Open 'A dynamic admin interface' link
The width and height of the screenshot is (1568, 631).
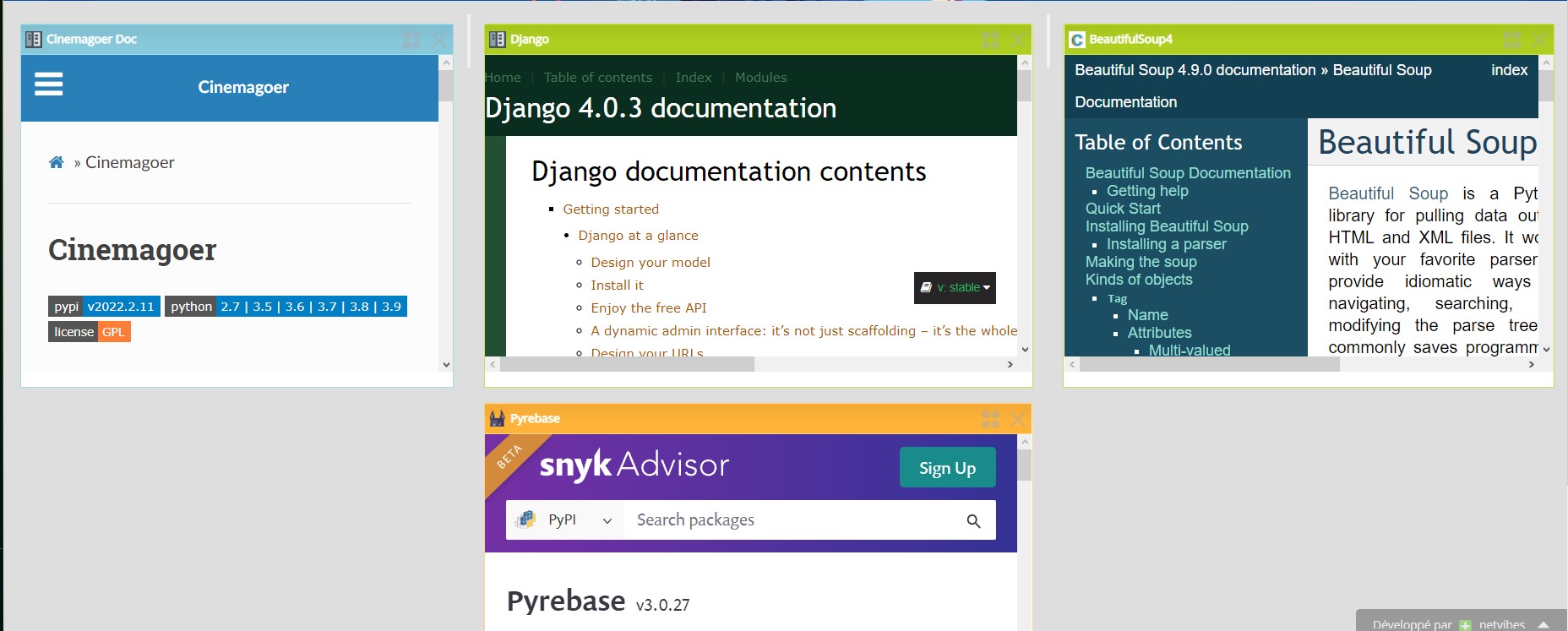803,331
